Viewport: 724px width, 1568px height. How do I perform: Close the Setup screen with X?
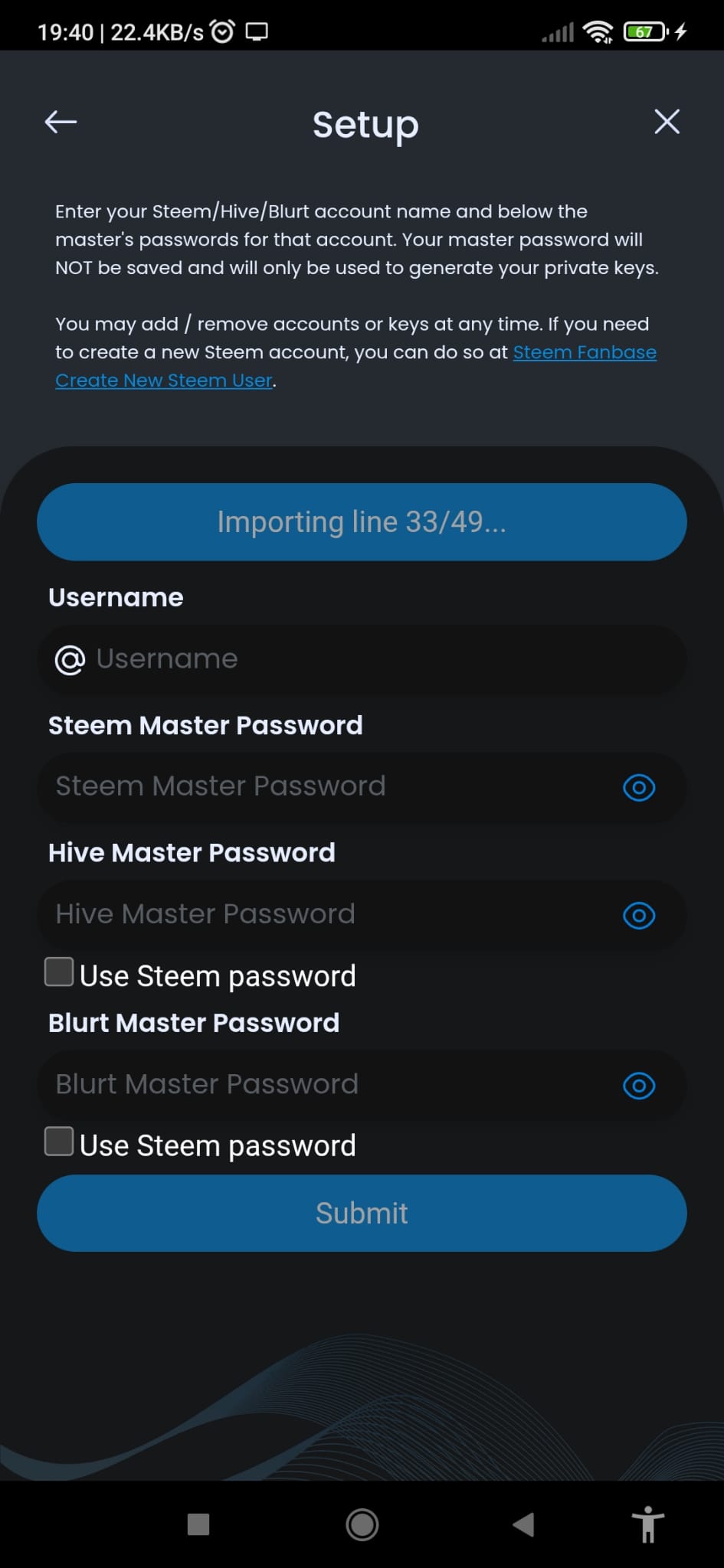(667, 121)
